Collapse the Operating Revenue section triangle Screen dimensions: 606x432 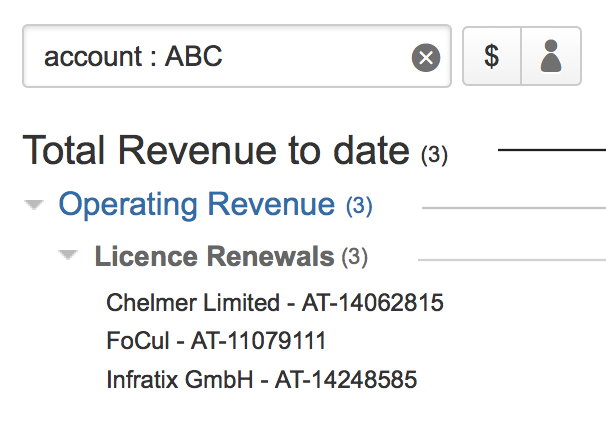[x=35, y=205]
